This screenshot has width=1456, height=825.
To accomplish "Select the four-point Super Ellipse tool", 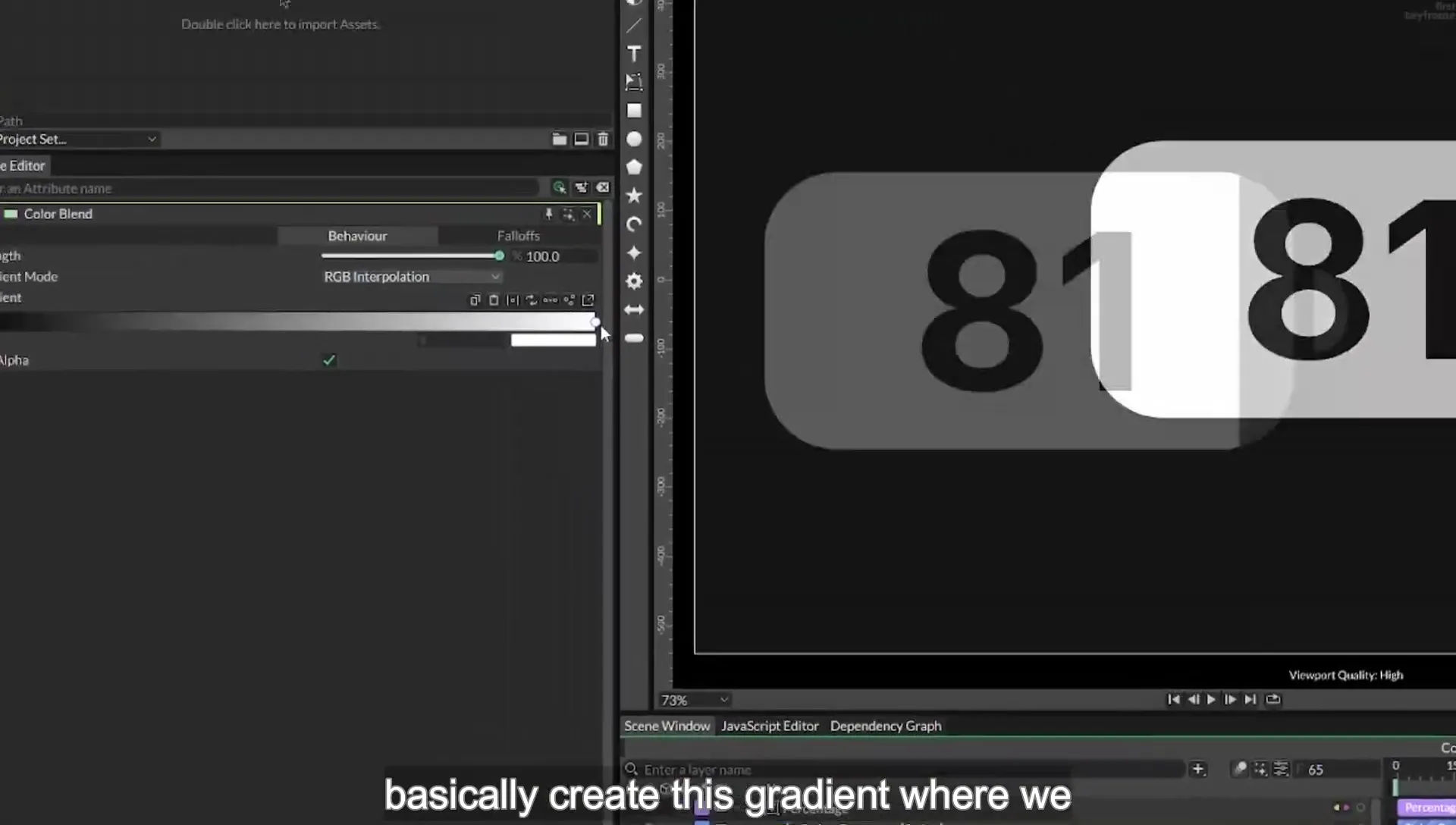I will point(634,253).
